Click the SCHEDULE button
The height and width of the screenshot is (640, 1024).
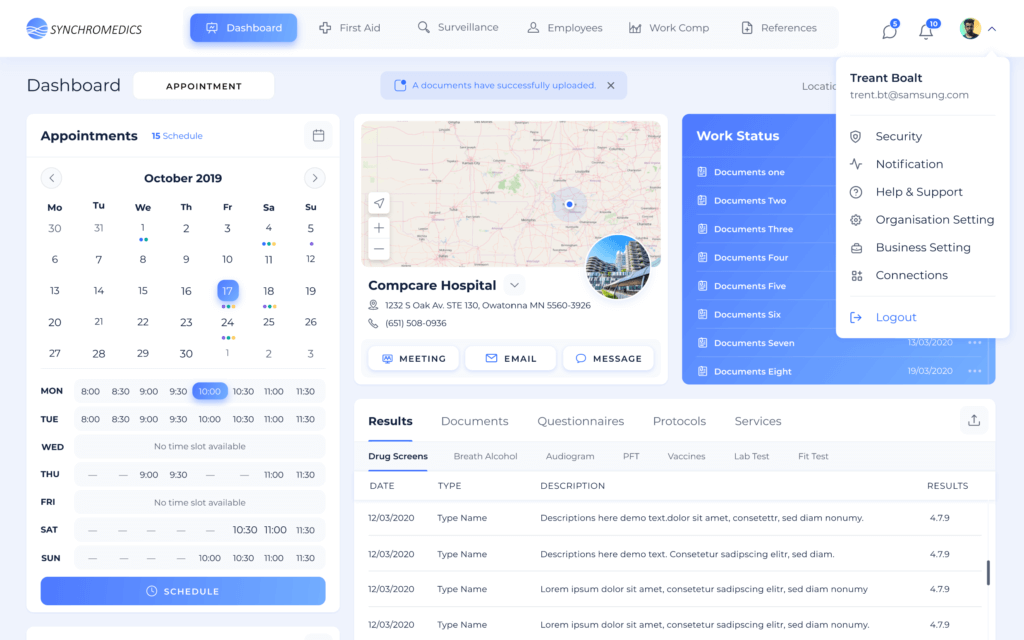point(181,591)
